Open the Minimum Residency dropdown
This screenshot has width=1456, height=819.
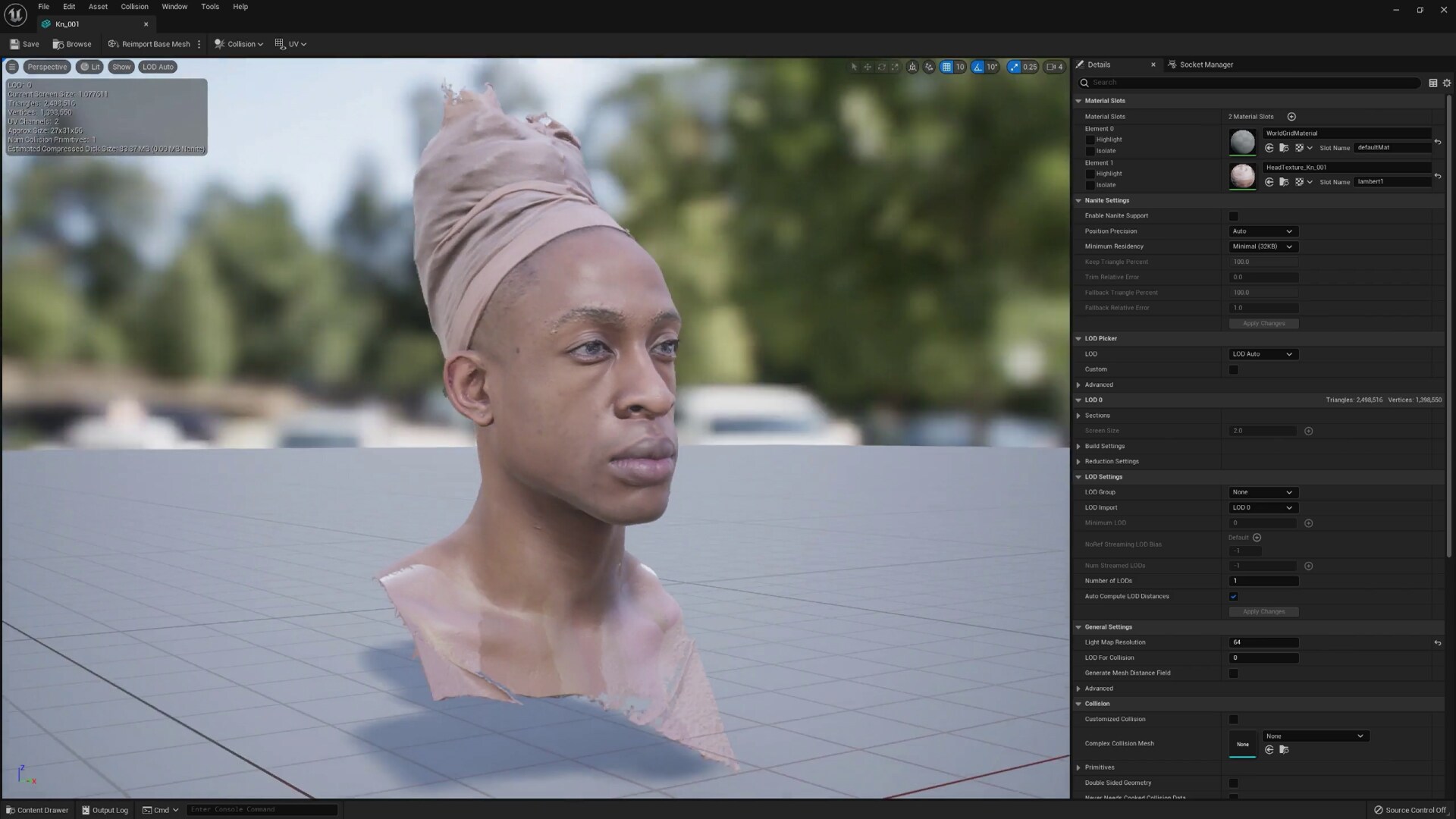click(x=1263, y=246)
